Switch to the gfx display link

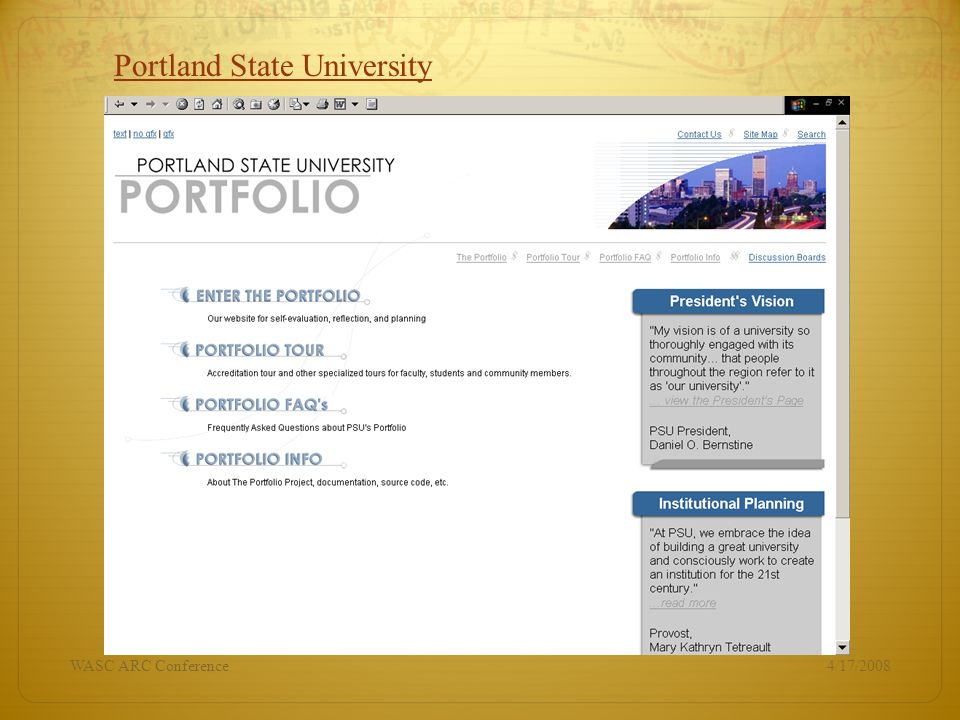coord(168,133)
